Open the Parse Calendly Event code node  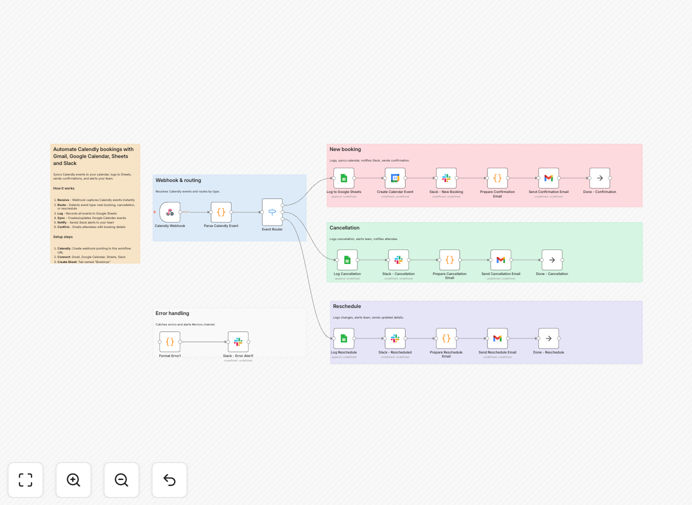click(x=221, y=212)
